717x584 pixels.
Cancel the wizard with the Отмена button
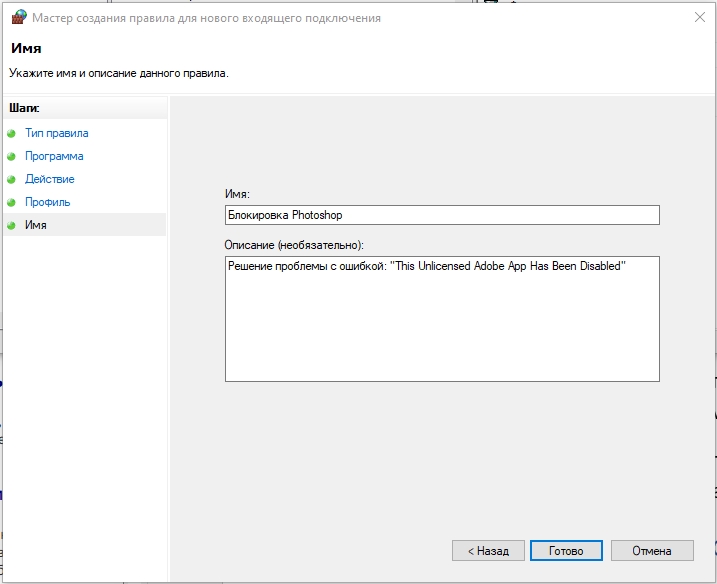[x=650, y=551]
